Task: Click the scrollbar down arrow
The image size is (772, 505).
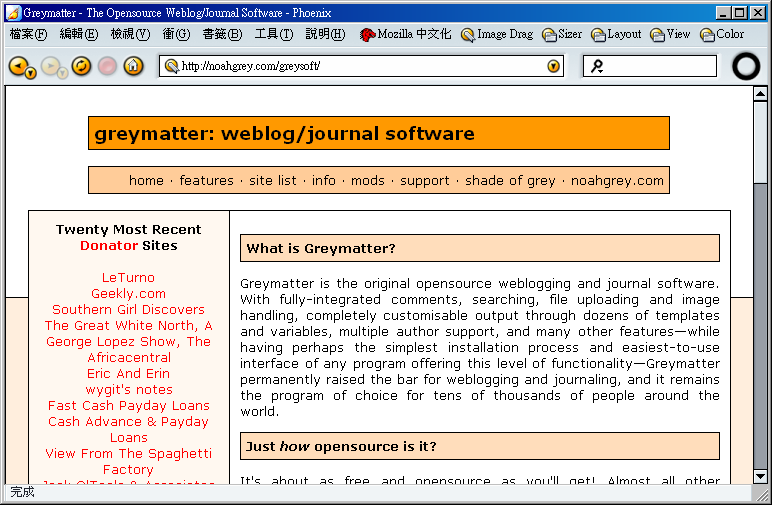Action: [760, 476]
